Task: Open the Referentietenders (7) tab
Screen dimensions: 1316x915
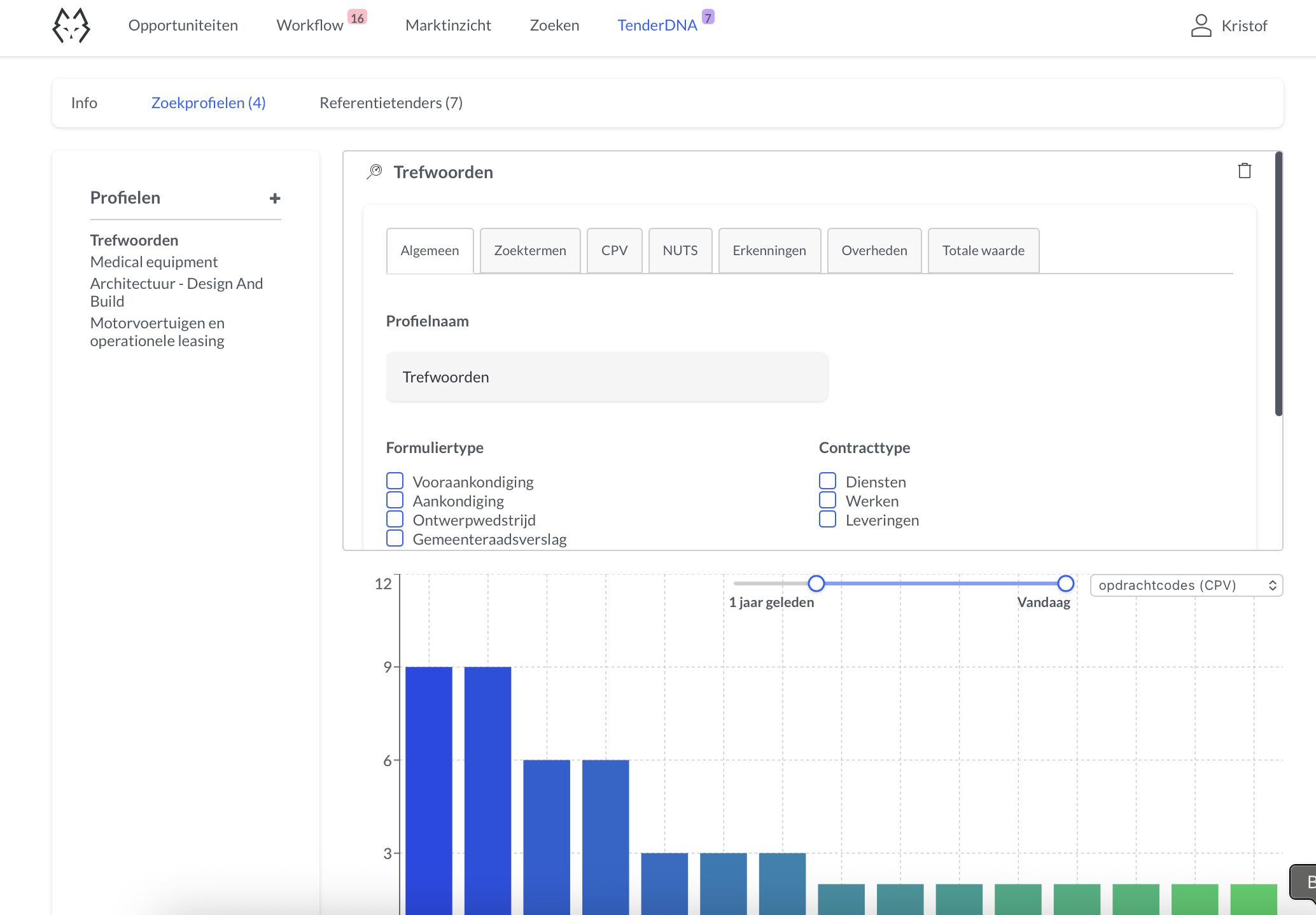Action: click(x=391, y=102)
